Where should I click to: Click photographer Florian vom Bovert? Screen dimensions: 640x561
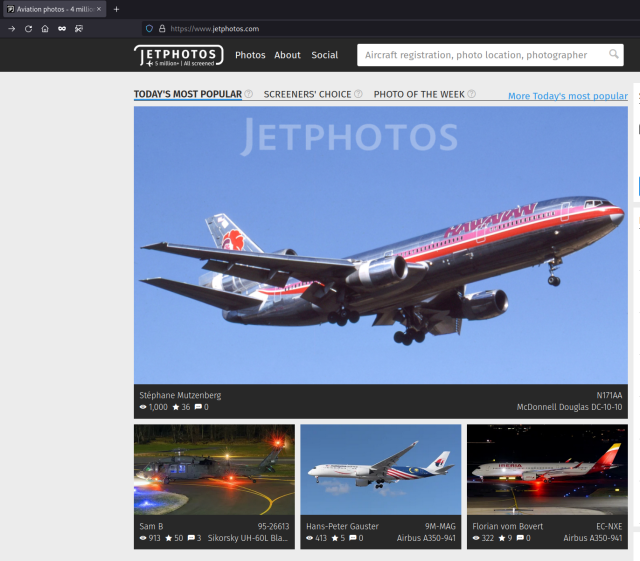pos(507,526)
